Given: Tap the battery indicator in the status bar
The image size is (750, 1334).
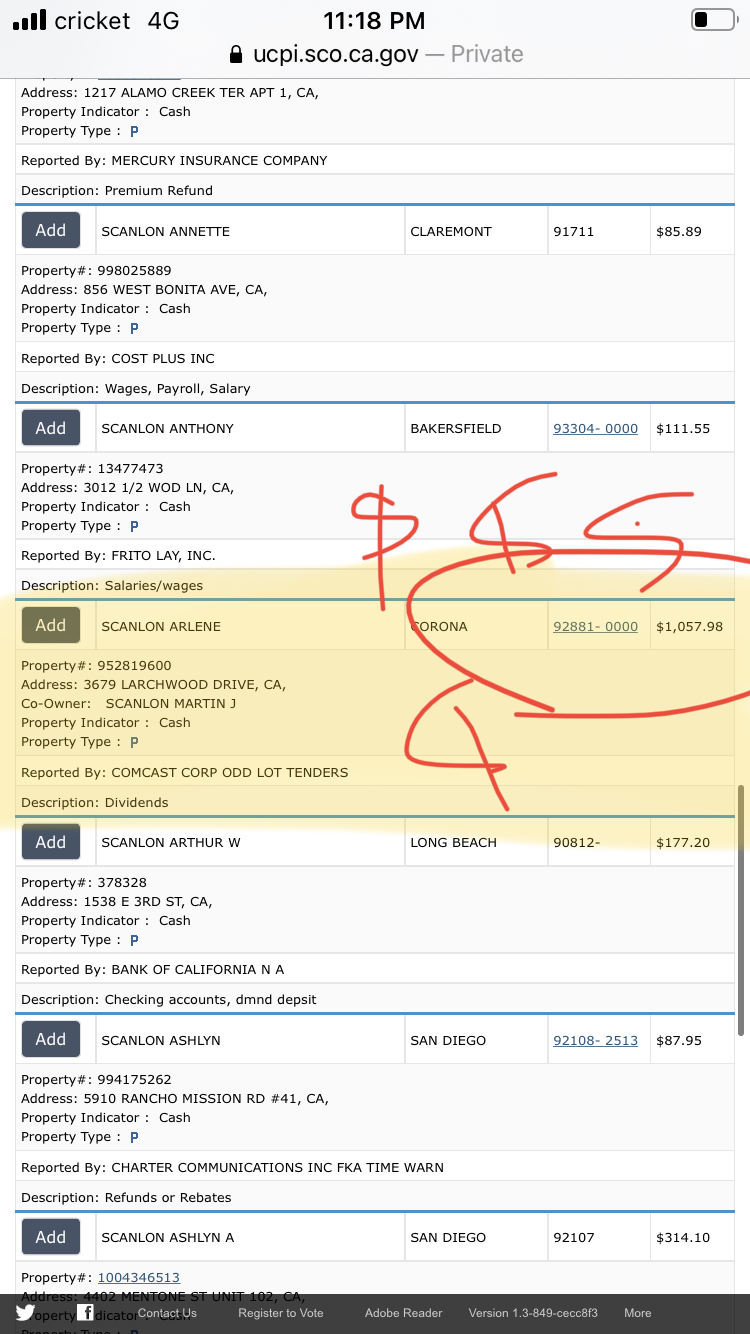Looking at the screenshot, I should (x=713, y=20).
